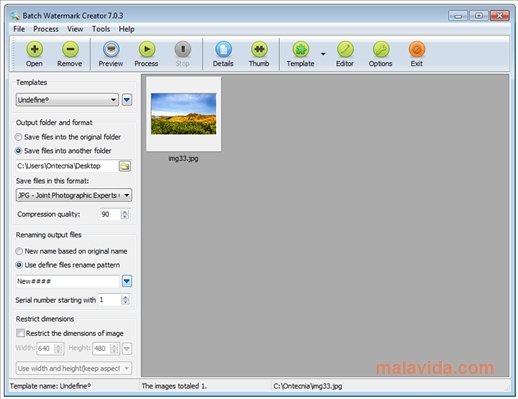Adjust the Width spinner arrows
The image size is (518, 399).
[x=58, y=349]
